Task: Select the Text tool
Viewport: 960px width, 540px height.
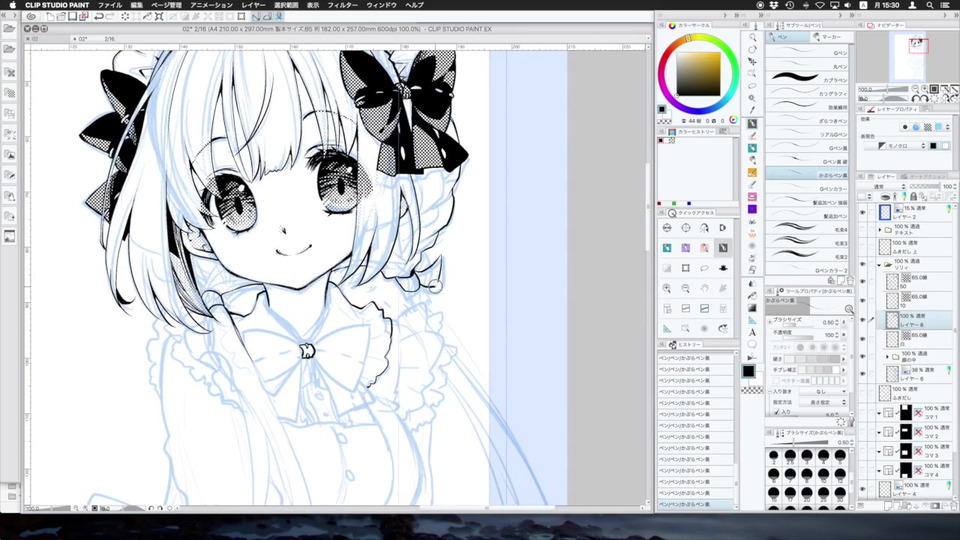Action: (752, 332)
